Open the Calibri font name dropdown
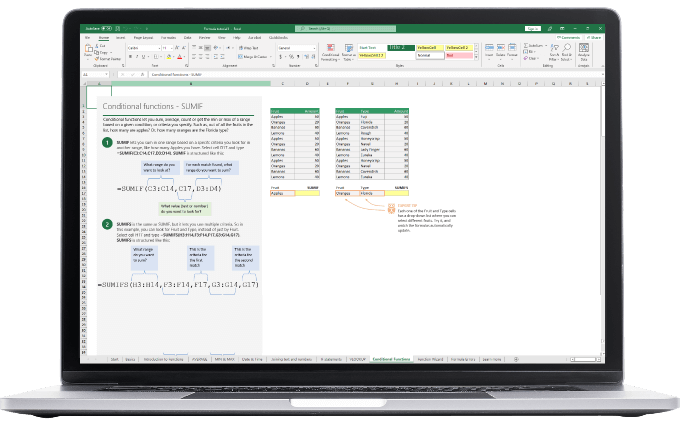This screenshot has width=683, height=435. (144, 48)
